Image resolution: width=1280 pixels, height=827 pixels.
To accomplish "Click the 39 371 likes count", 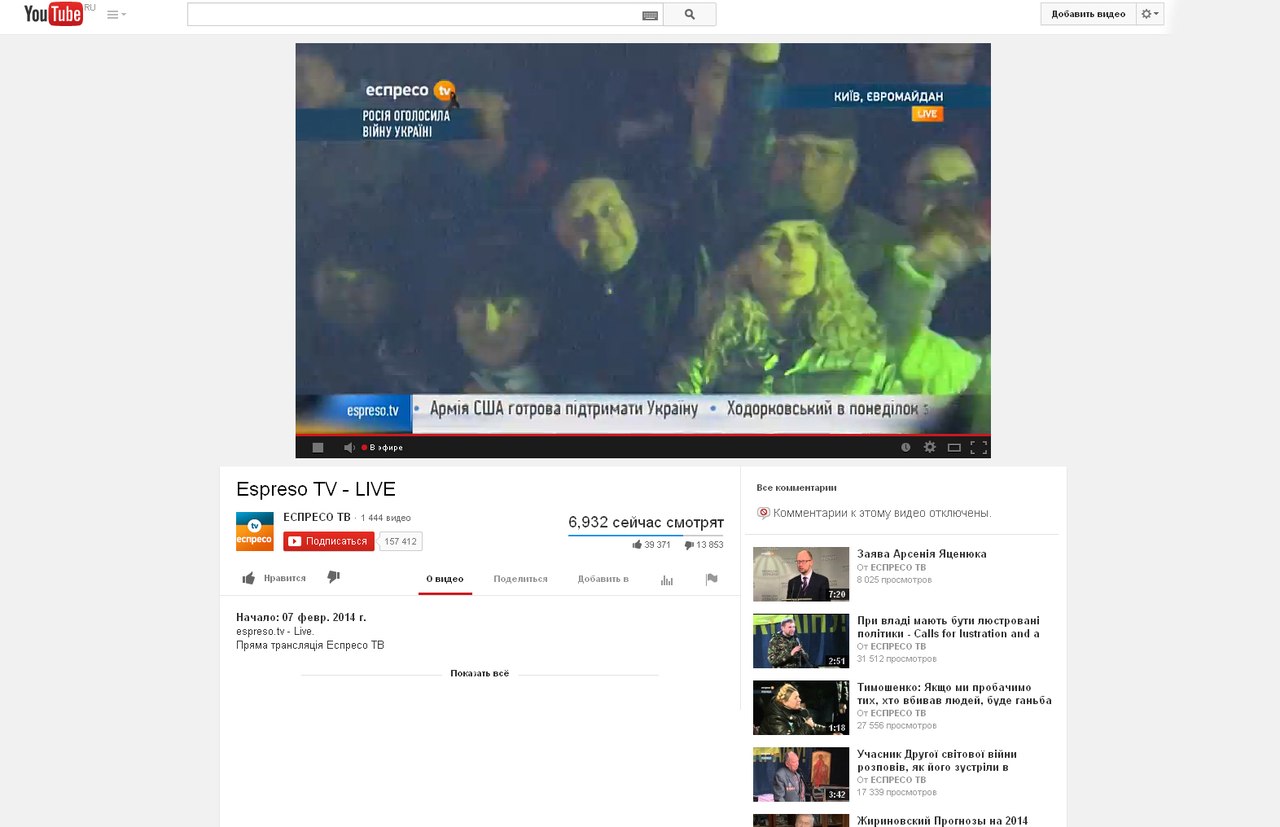I will tap(652, 545).
